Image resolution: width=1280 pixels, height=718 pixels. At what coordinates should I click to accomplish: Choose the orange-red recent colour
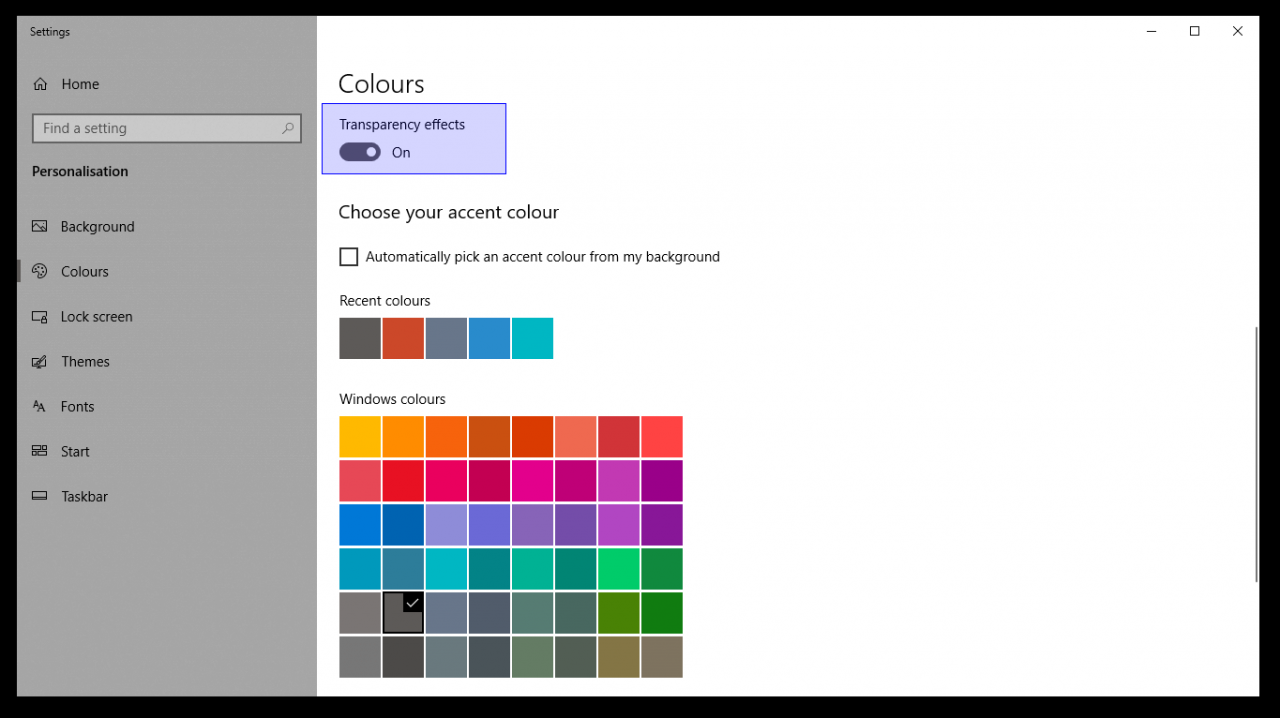tap(403, 338)
